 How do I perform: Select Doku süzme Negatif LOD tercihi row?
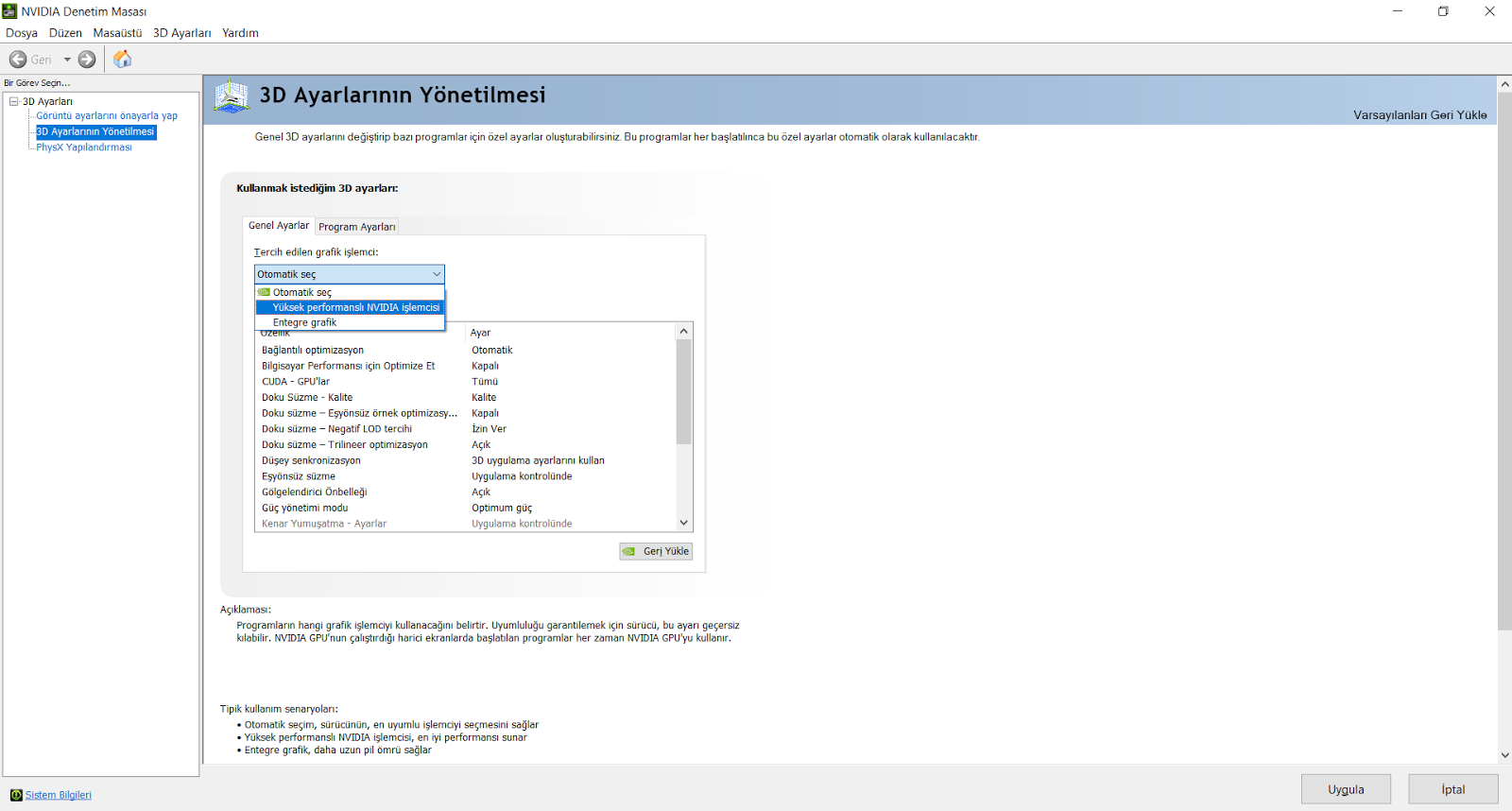466,429
